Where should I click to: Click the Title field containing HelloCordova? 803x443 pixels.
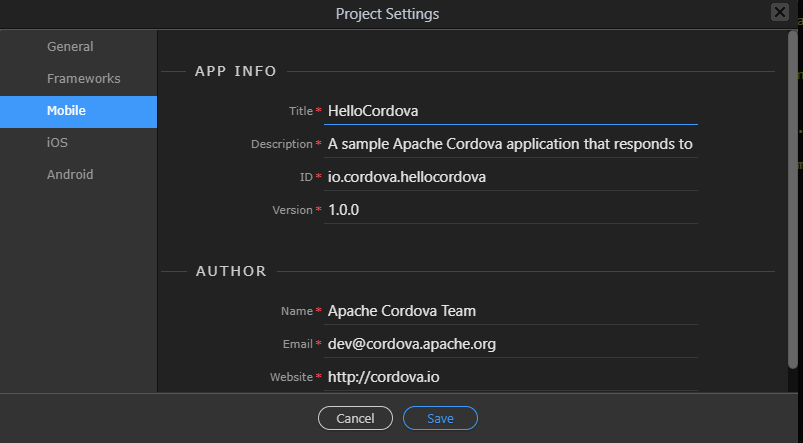(511, 111)
